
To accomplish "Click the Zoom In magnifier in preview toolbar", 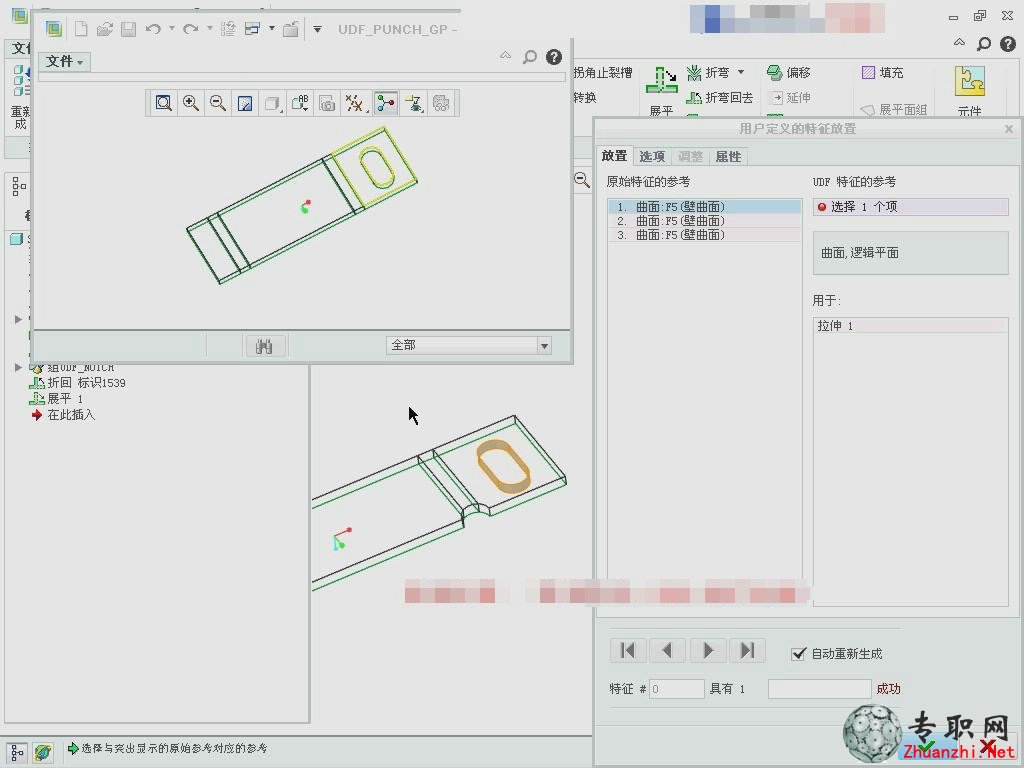I will pyautogui.click(x=191, y=103).
